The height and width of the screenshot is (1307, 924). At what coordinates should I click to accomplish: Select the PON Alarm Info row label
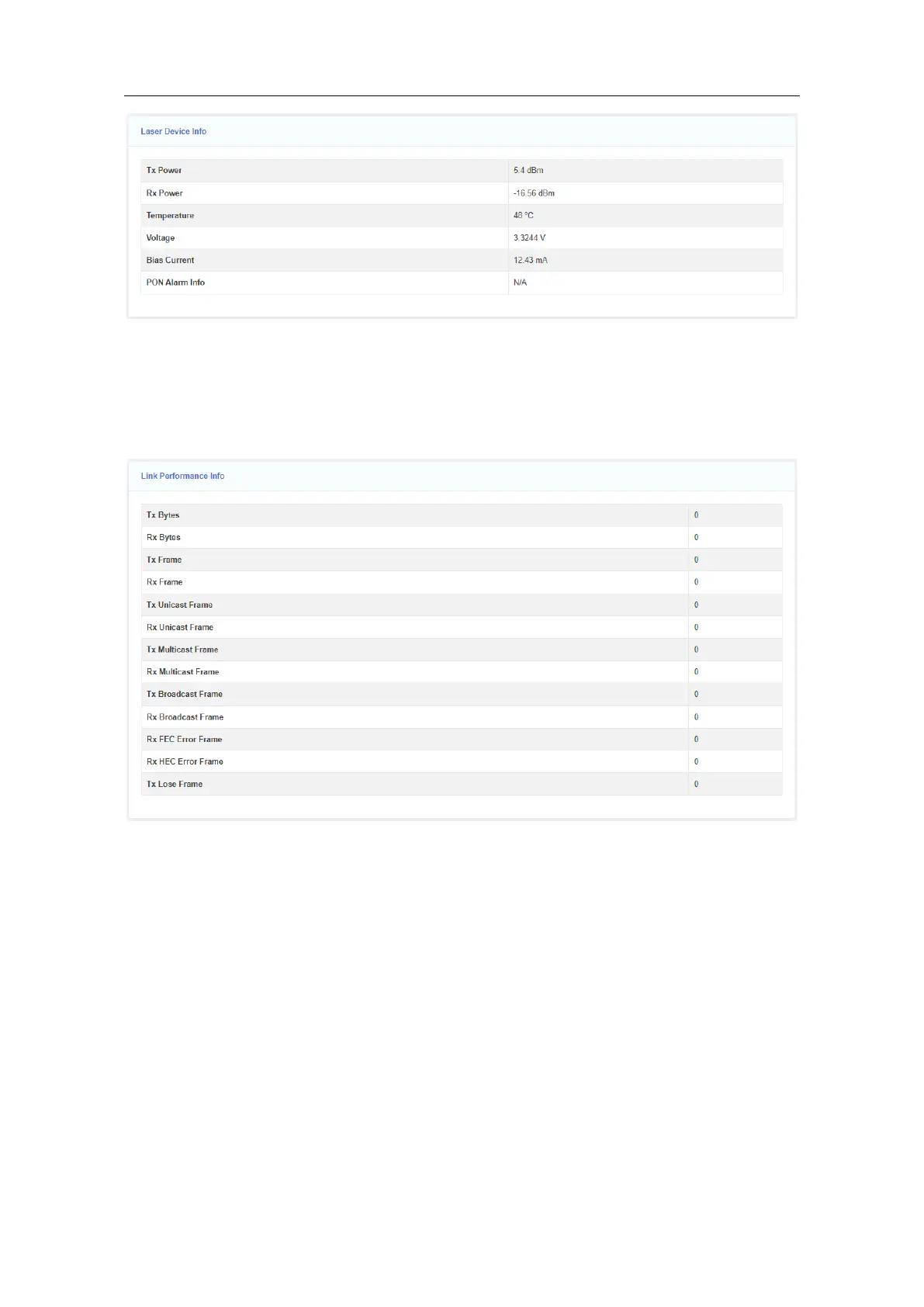click(175, 283)
